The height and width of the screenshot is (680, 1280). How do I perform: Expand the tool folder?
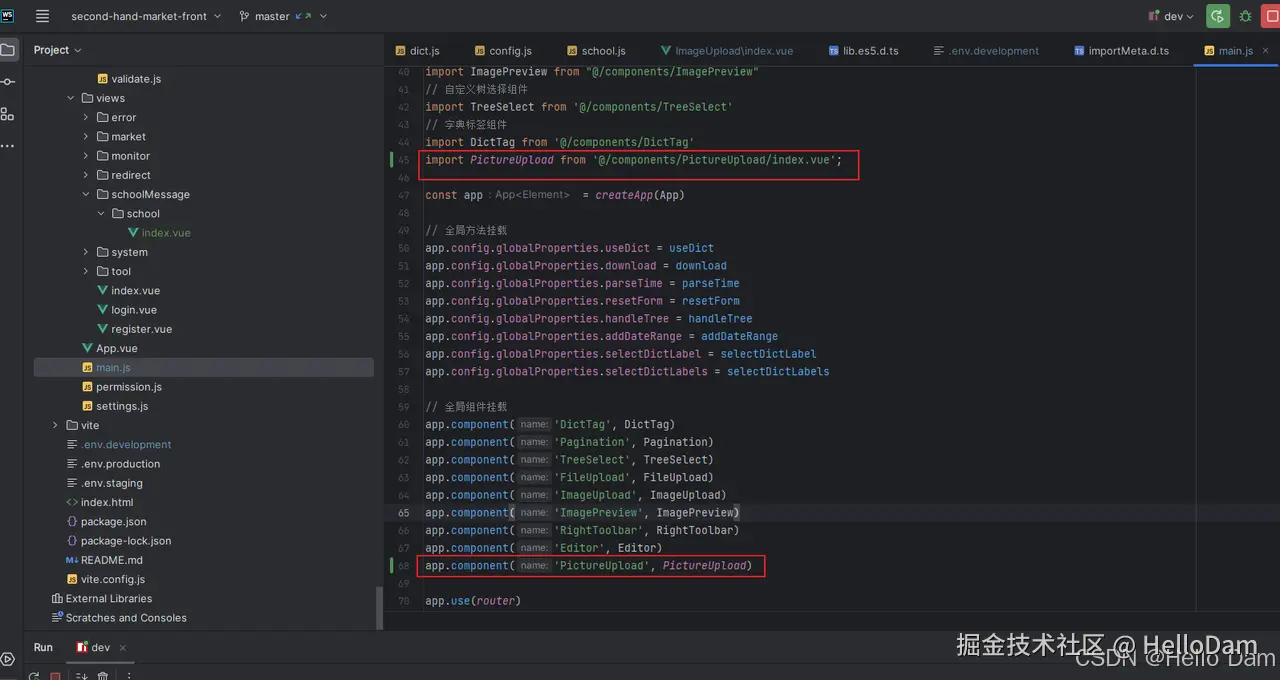click(86, 271)
